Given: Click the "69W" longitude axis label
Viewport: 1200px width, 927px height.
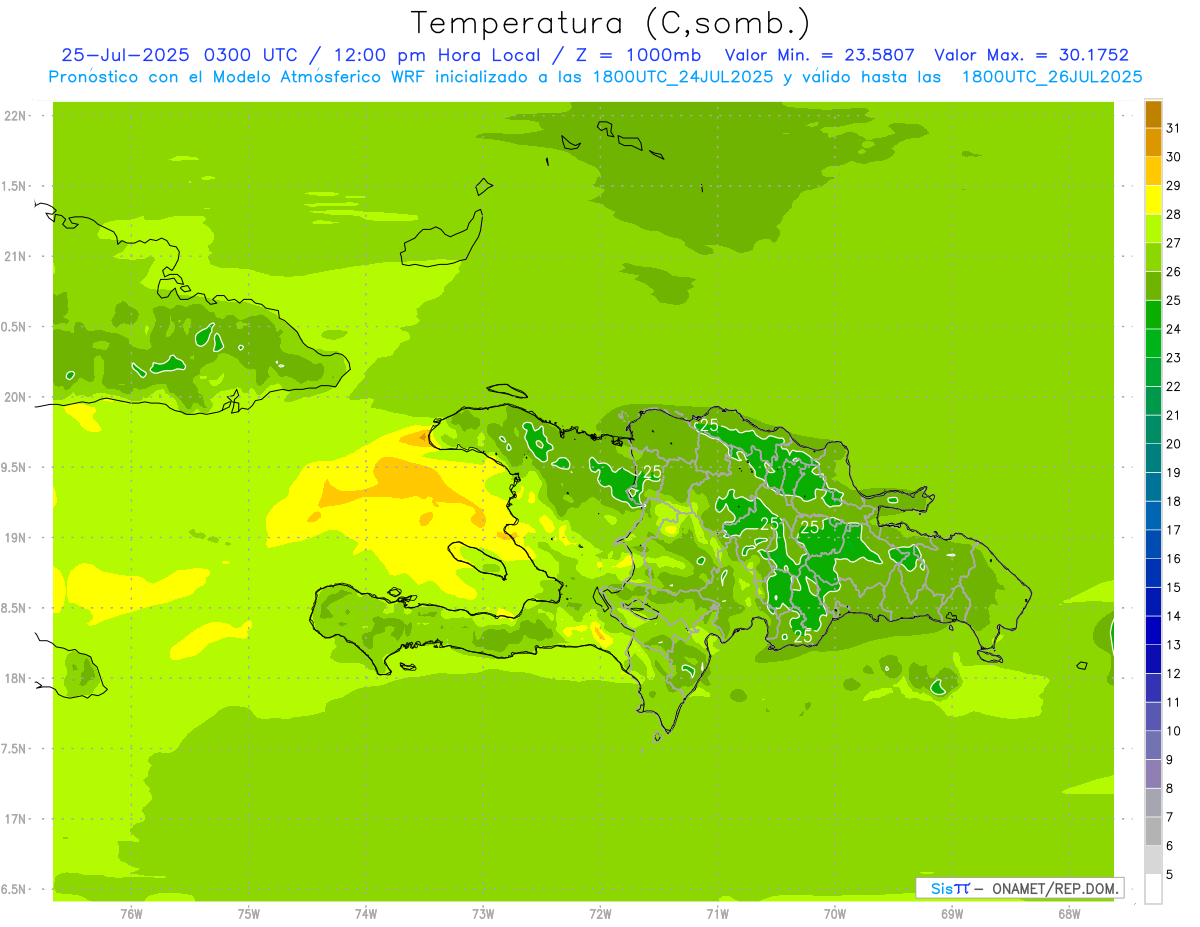Looking at the screenshot, I should click(952, 914).
